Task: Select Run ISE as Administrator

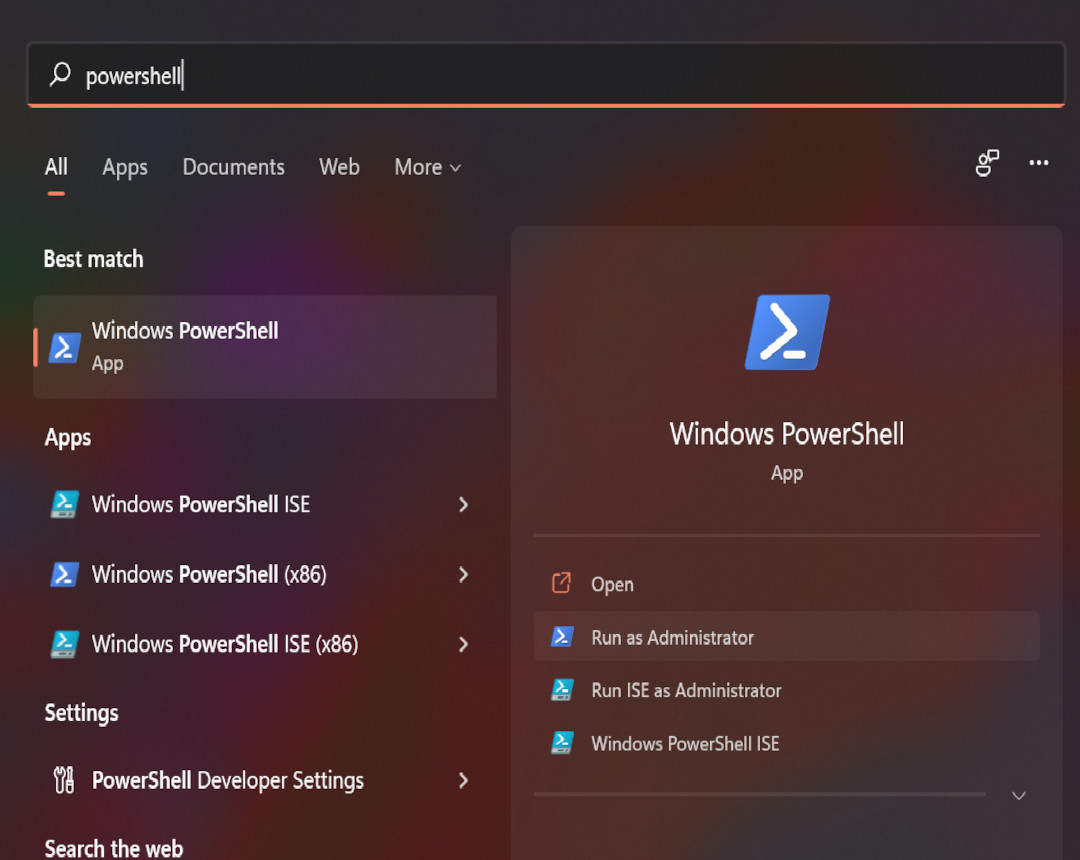Action: [x=686, y=690]
